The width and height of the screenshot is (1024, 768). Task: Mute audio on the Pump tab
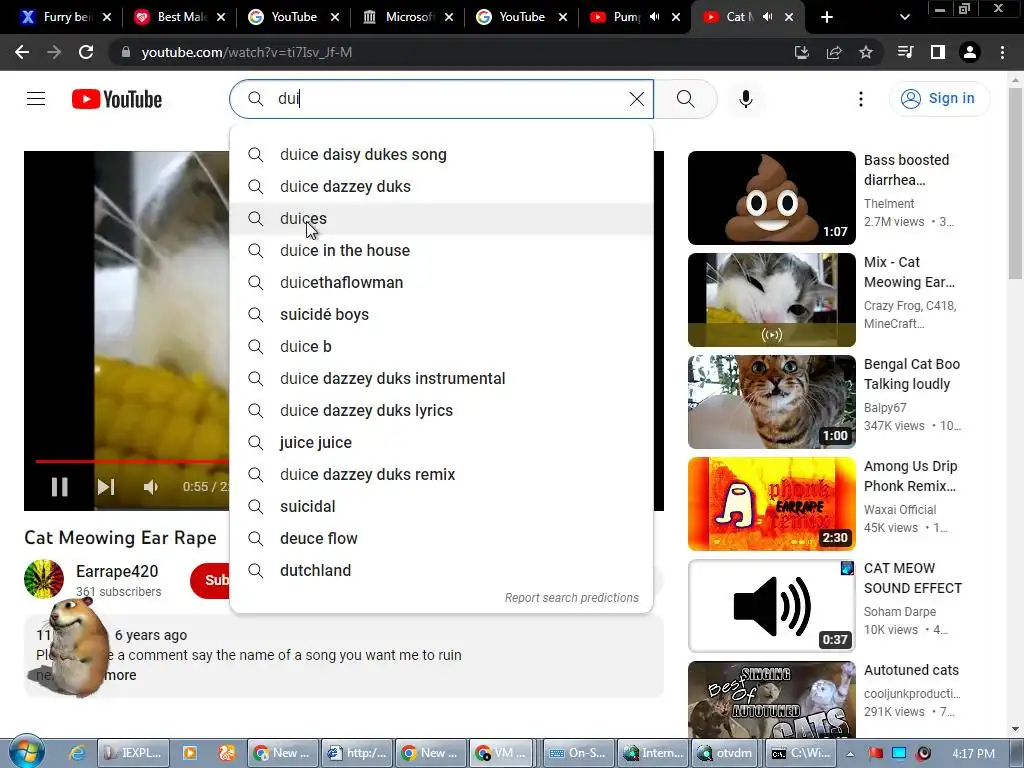[654, 17]
